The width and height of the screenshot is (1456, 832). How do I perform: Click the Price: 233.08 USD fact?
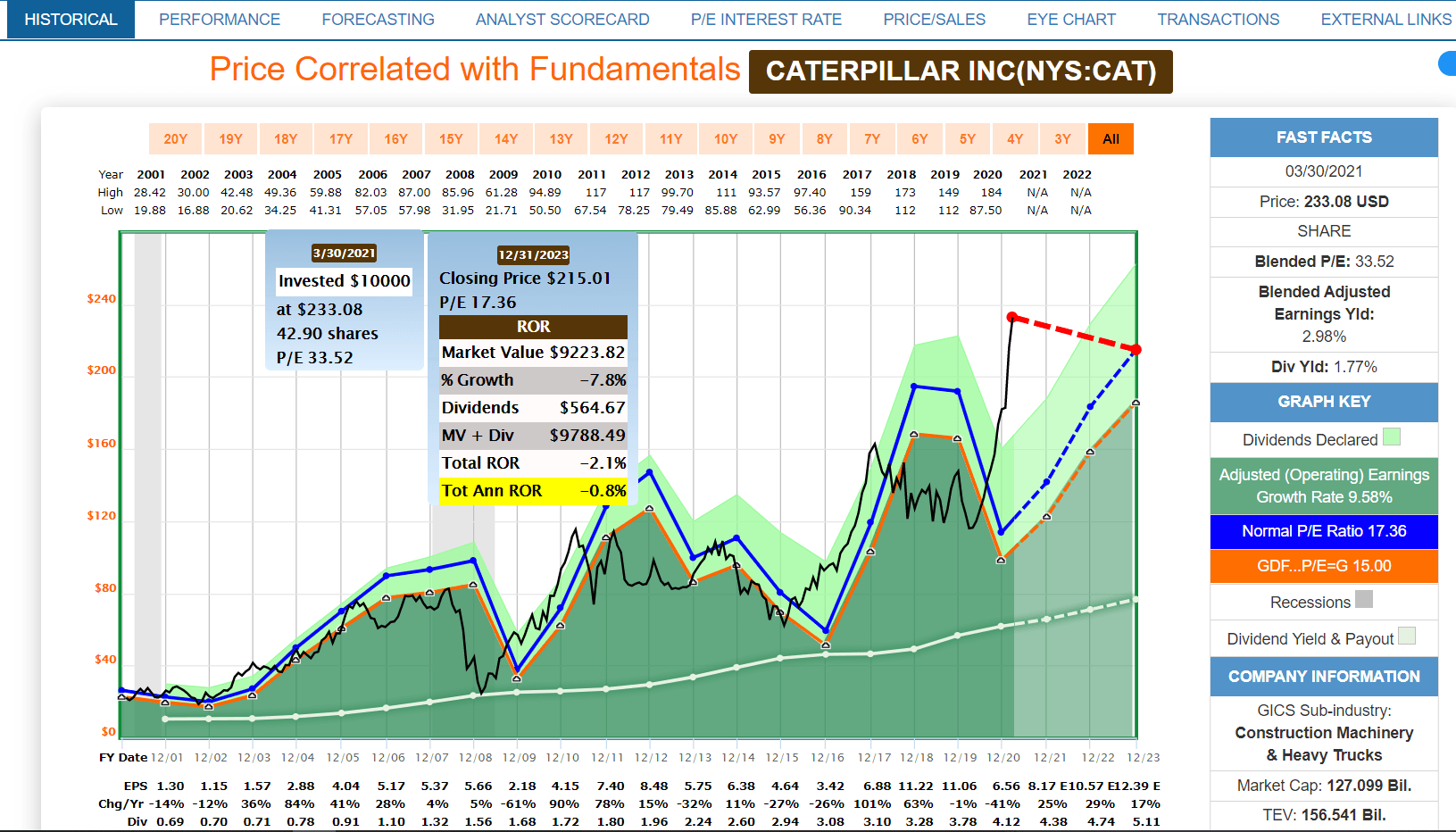click(x=1324, y=202)
